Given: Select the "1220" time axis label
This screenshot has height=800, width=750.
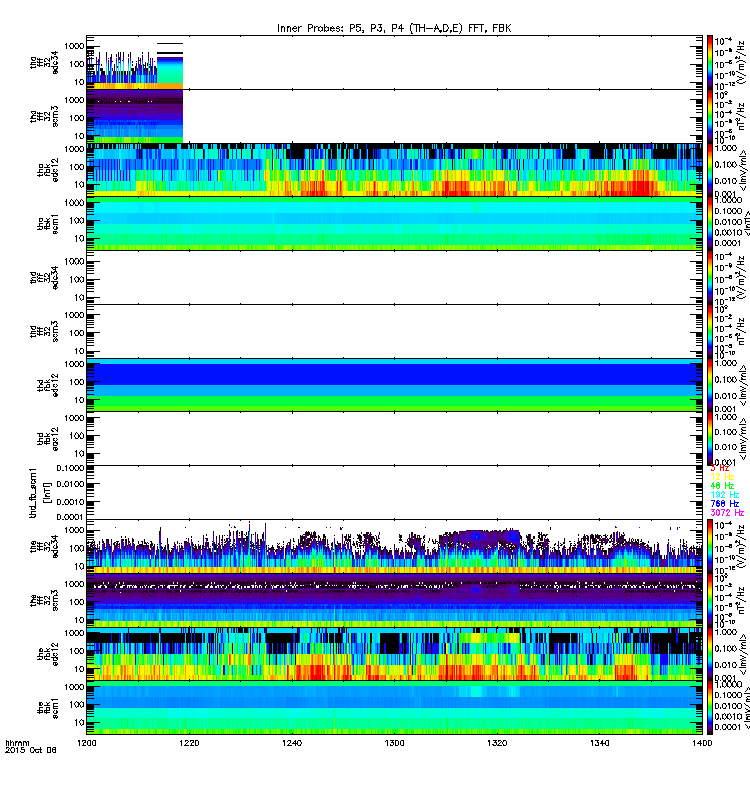Looking at the screenshot, I should coord(189,743).
